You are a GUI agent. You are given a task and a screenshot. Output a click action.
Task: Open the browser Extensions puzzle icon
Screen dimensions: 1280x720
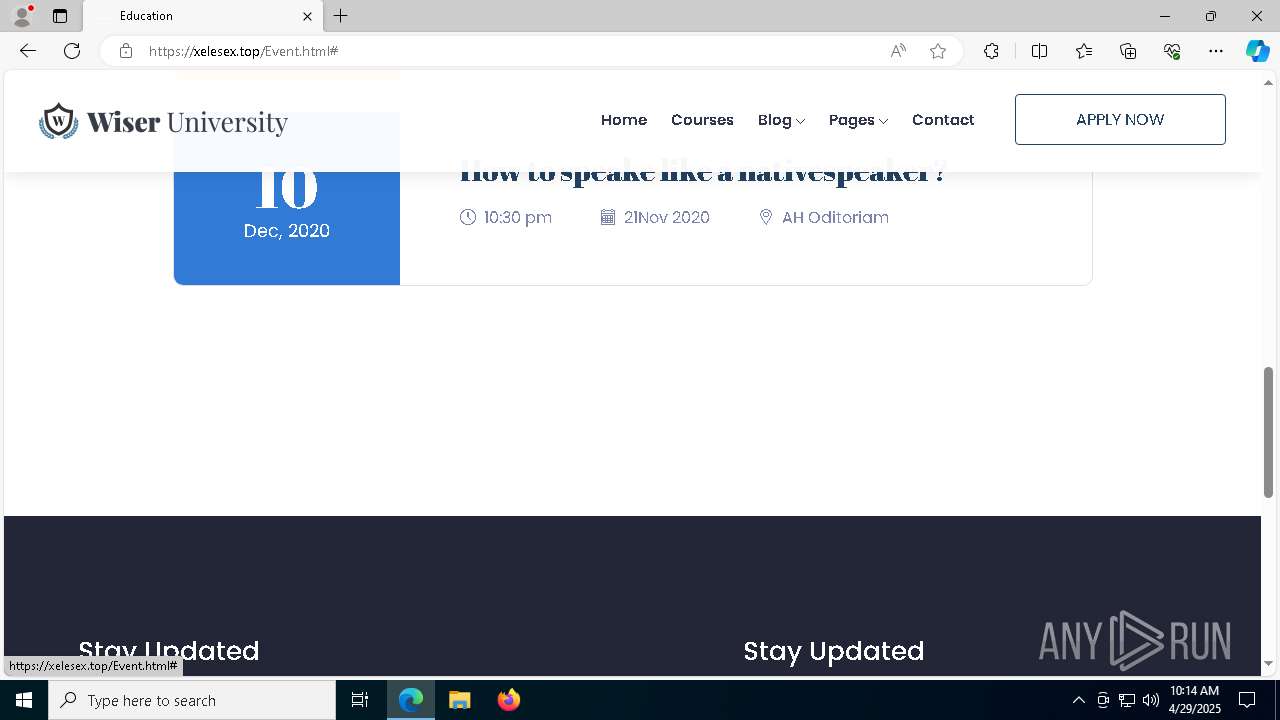991,51
